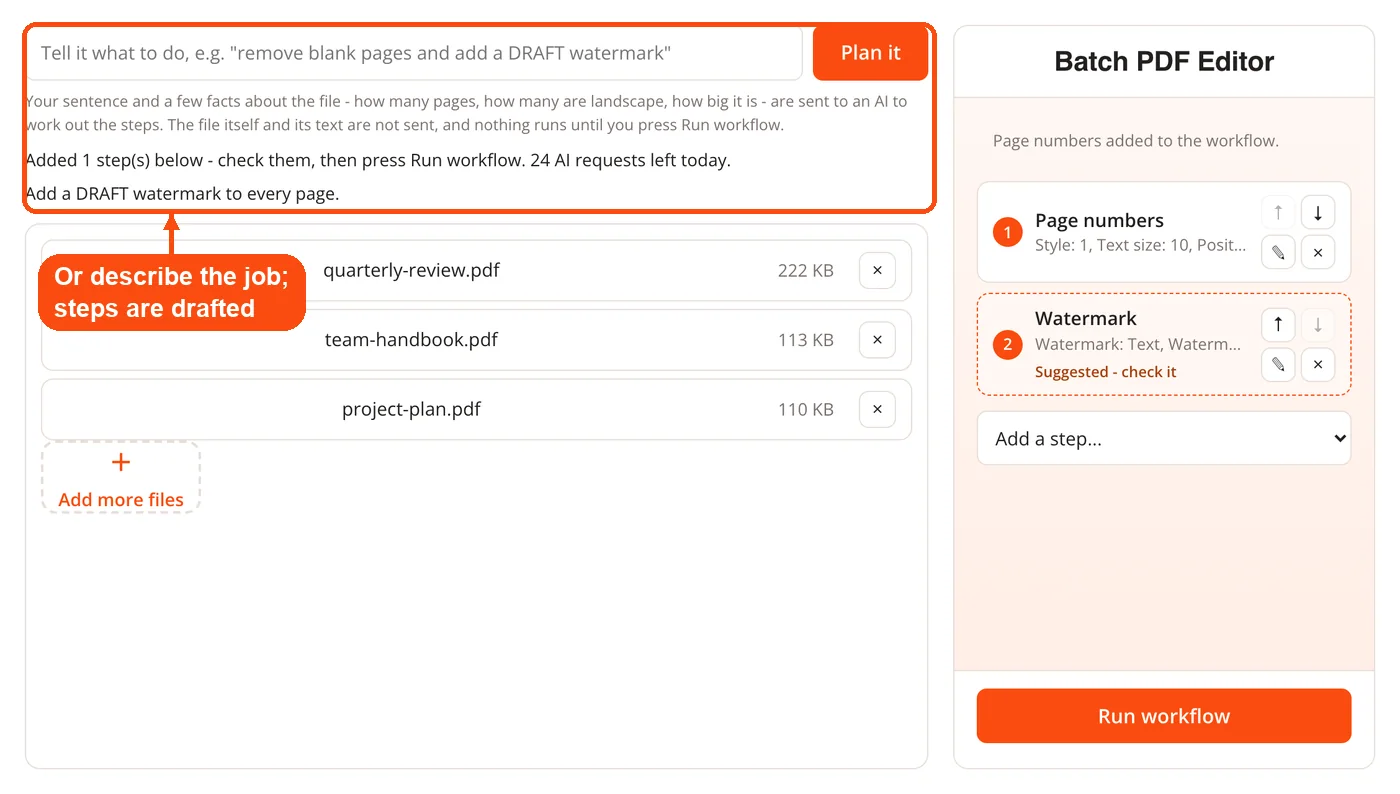Click the Page numbers added status message
Viewport: 1400px width, 794px height.
pos(1135,141)
